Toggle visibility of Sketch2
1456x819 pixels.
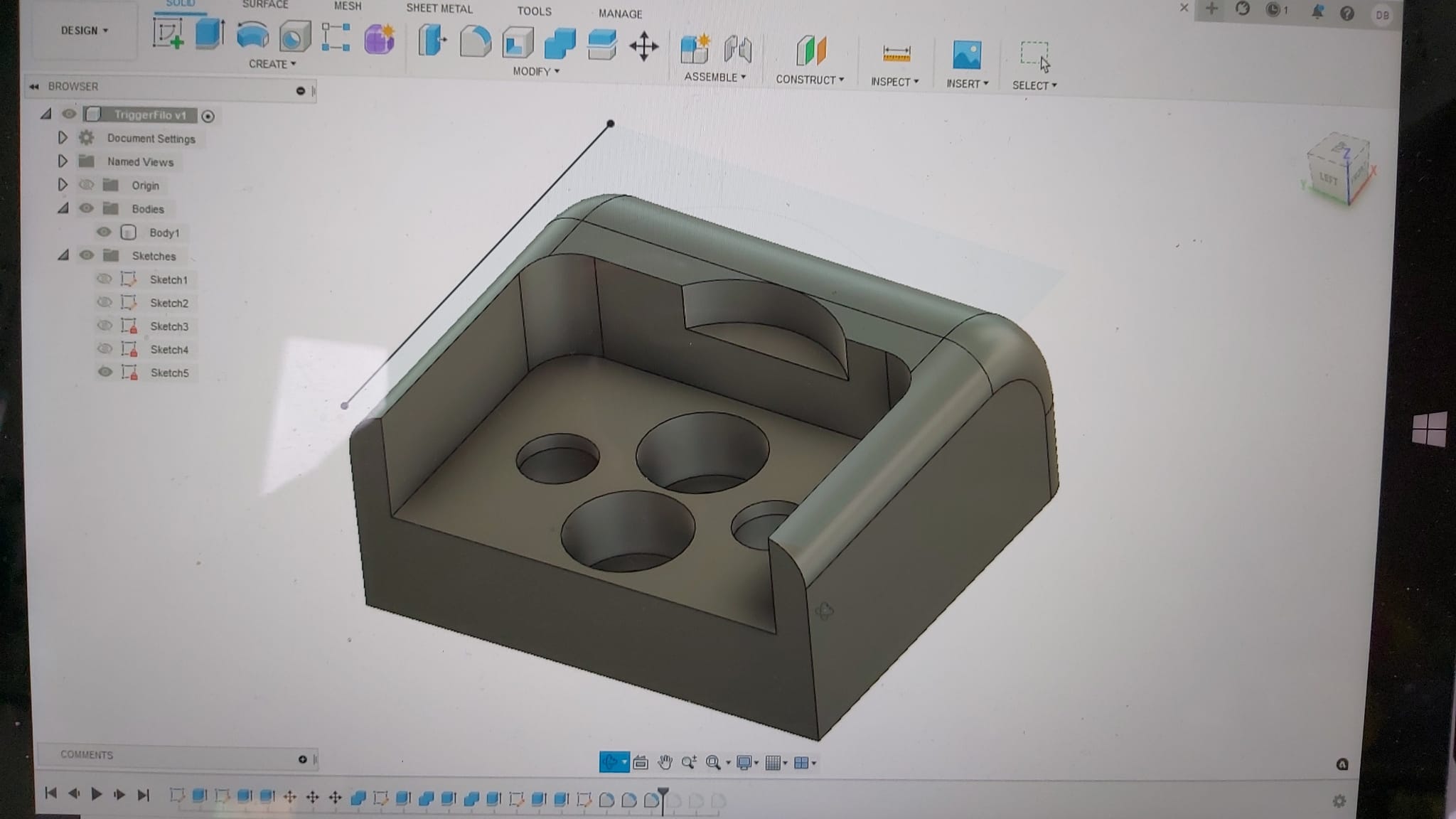tap(105, 302)
